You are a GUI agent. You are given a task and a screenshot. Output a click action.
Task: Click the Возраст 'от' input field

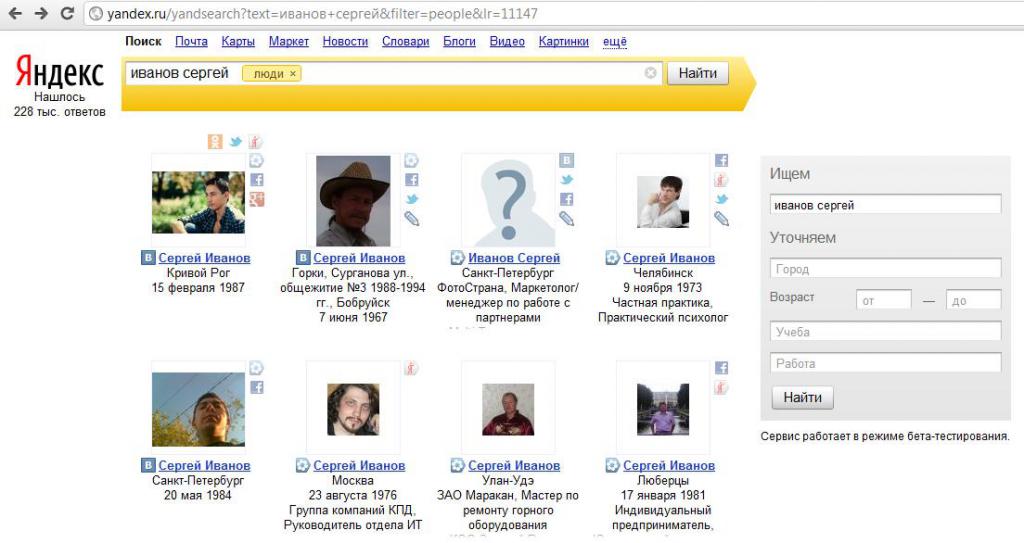884,300
